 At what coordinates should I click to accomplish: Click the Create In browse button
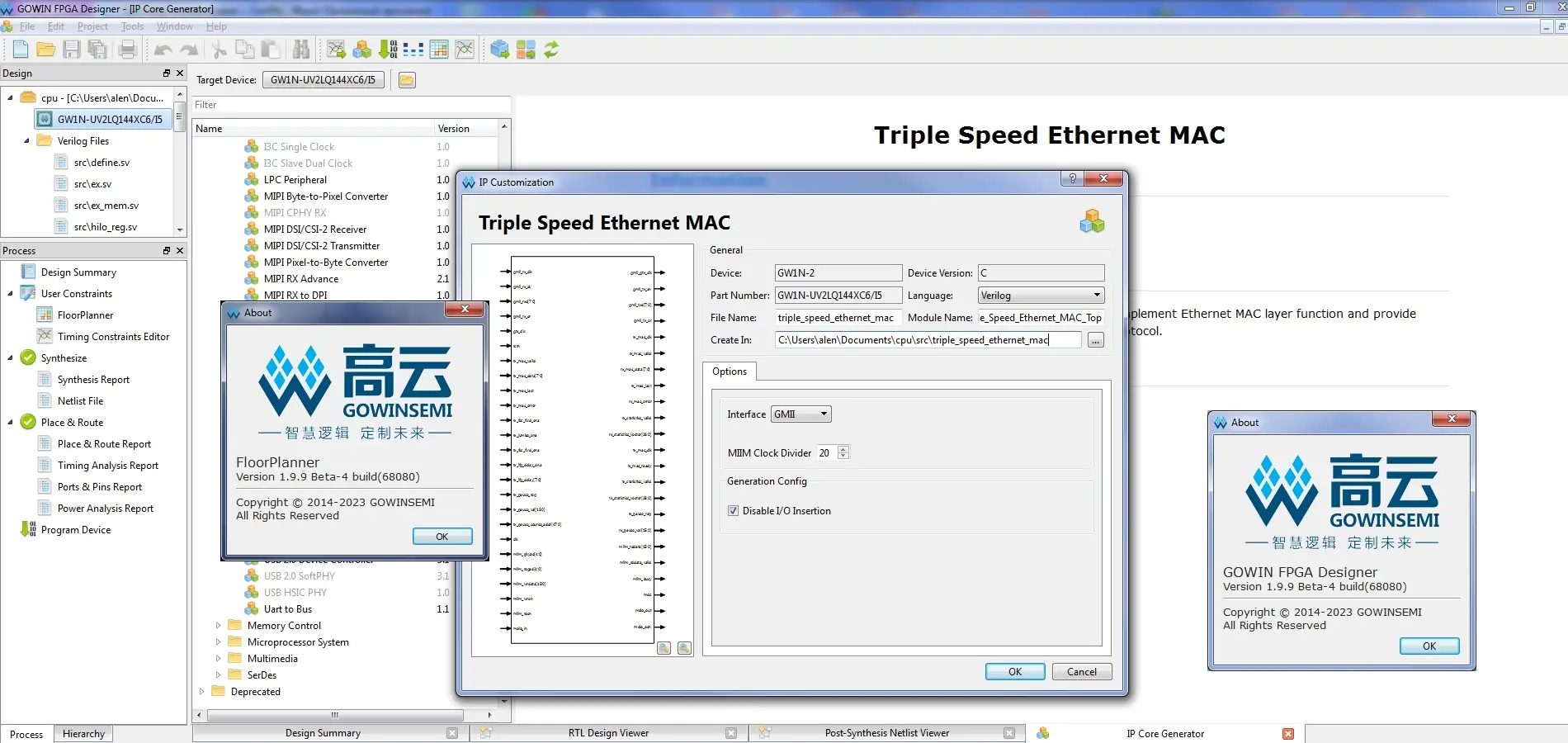[1096, 340]
